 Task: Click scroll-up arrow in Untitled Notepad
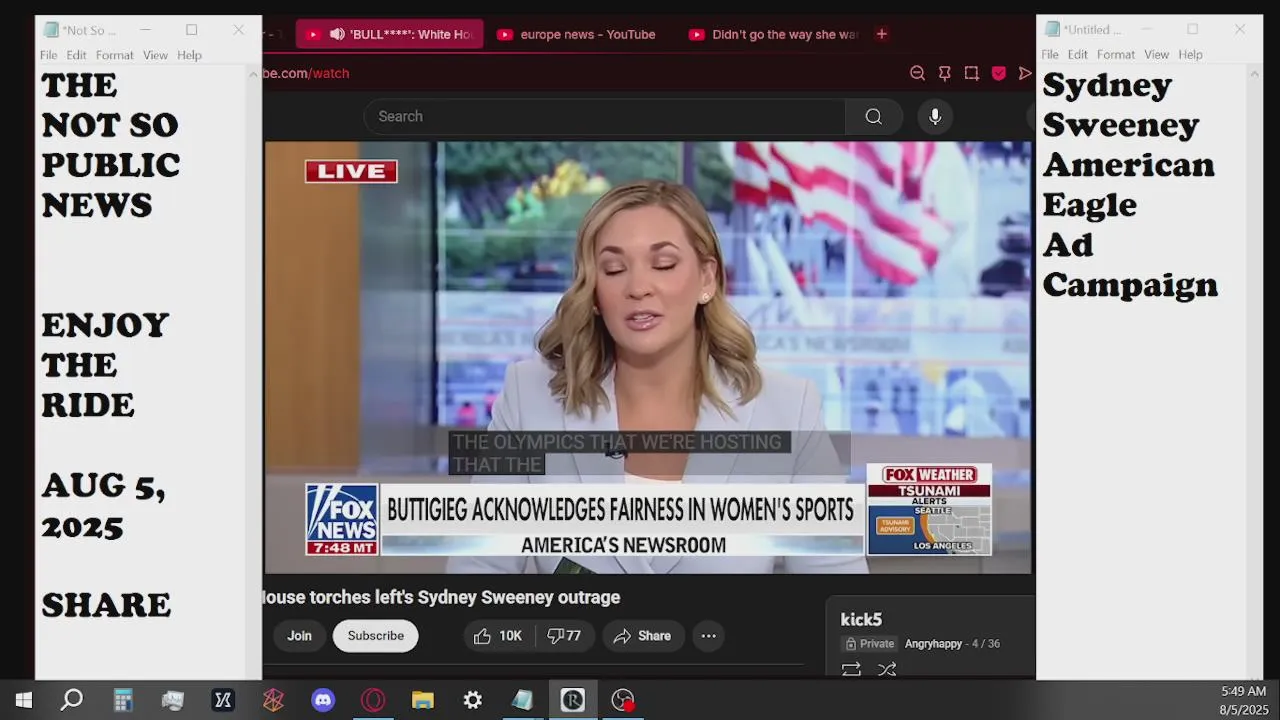click(1255, 74)
